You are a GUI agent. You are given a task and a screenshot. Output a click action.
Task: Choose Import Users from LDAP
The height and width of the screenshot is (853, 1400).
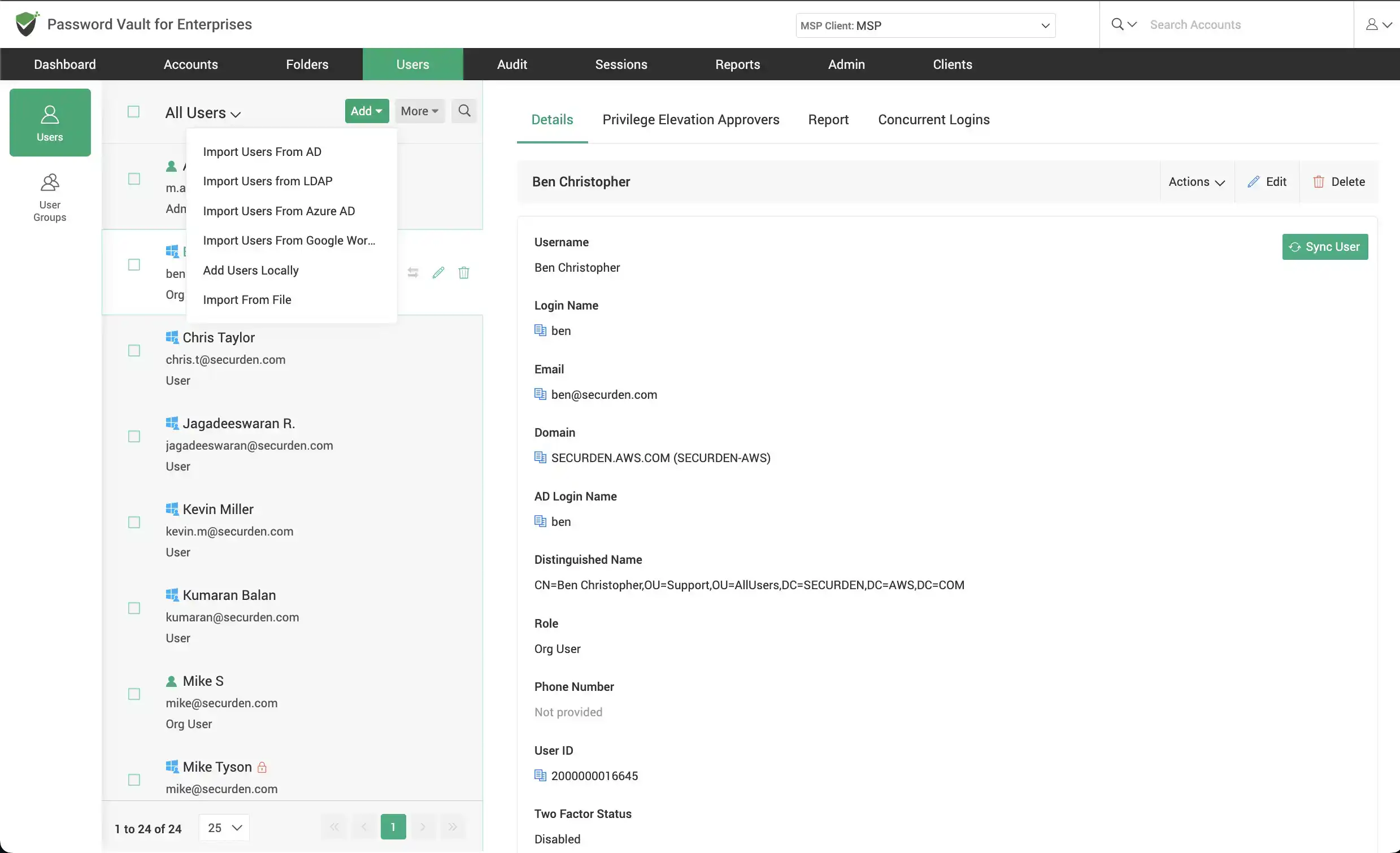tap(291, 181)
